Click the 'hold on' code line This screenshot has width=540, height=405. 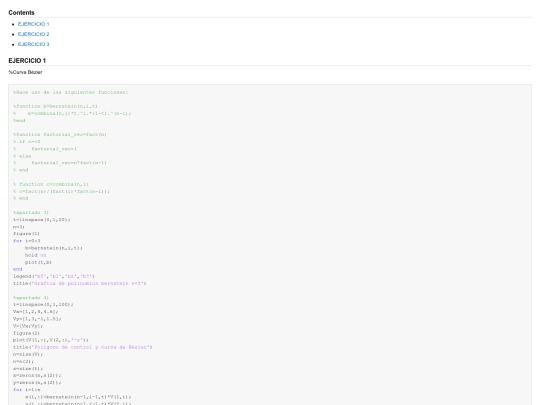coord(35,255)
